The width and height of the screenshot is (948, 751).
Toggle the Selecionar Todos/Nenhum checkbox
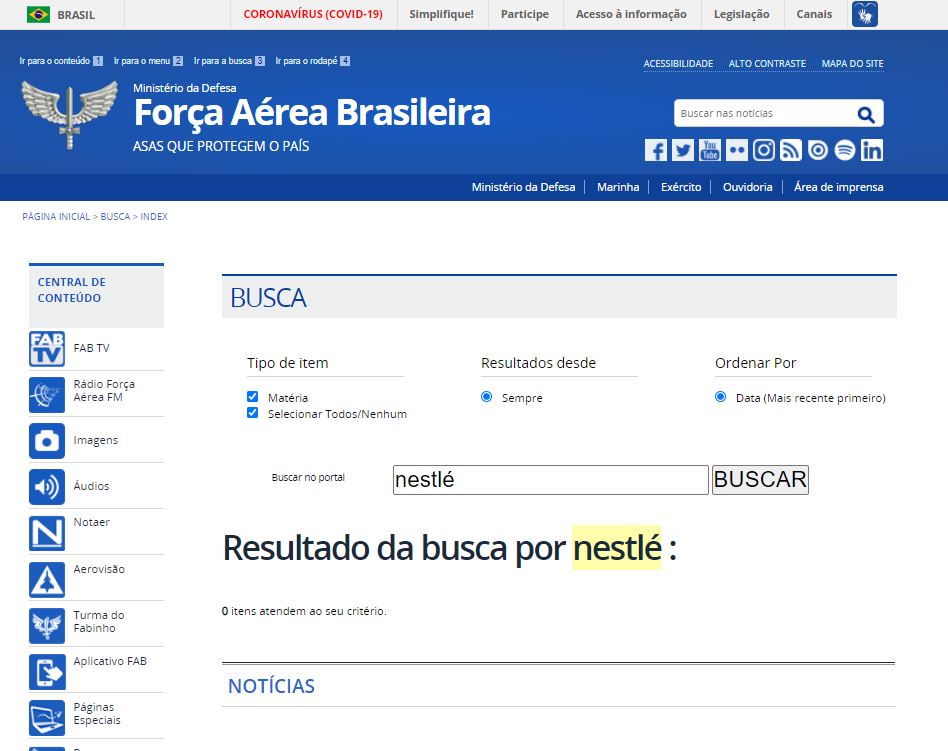(x=253, y=413)
